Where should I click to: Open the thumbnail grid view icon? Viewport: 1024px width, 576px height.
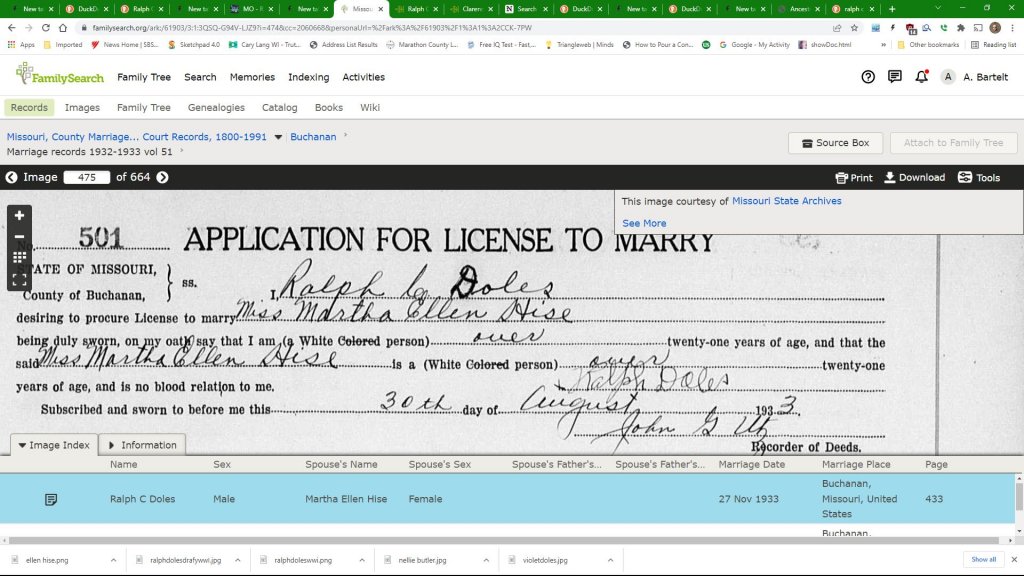pyautogui.click(x=19, y=258)
